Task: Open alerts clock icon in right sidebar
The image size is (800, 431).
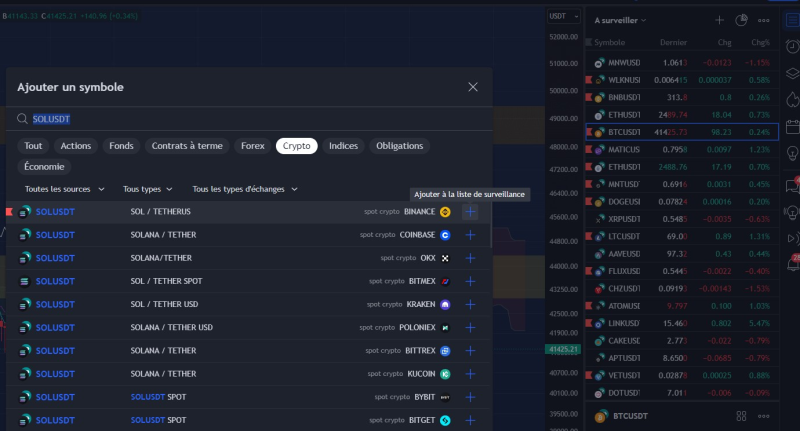Action: pos(792,46)
